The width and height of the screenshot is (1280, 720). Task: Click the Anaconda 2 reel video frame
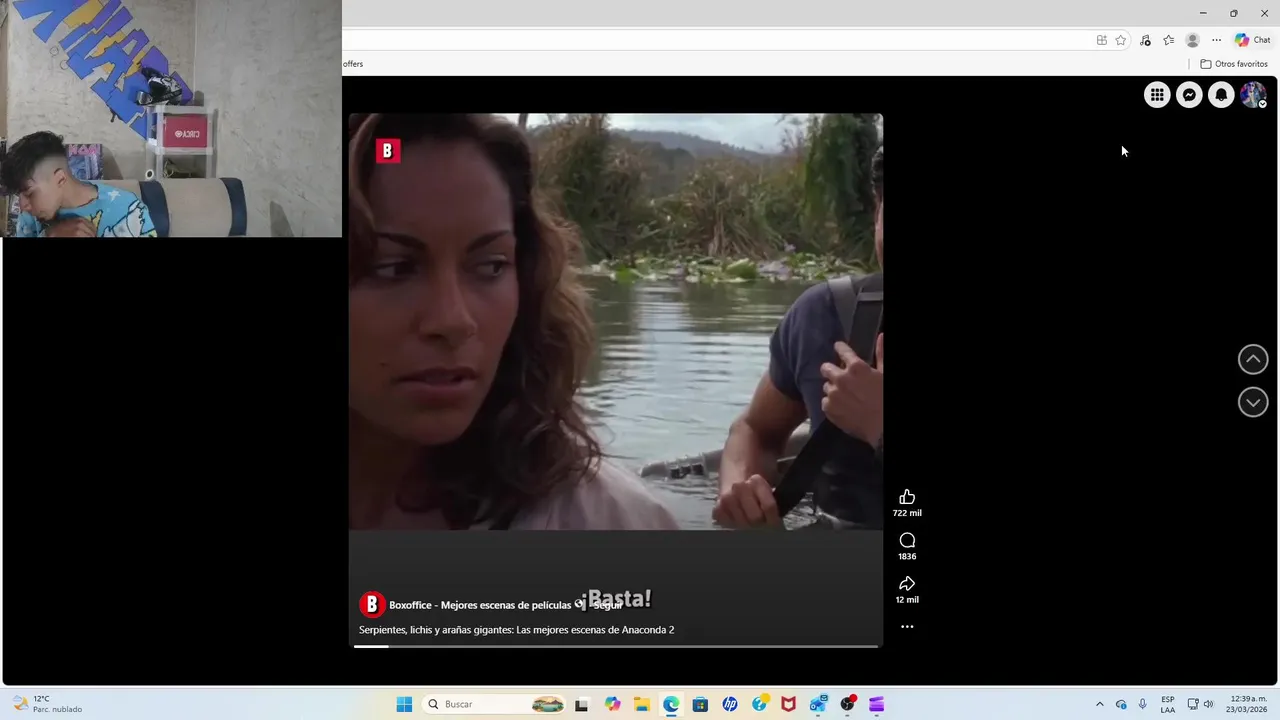616,322
